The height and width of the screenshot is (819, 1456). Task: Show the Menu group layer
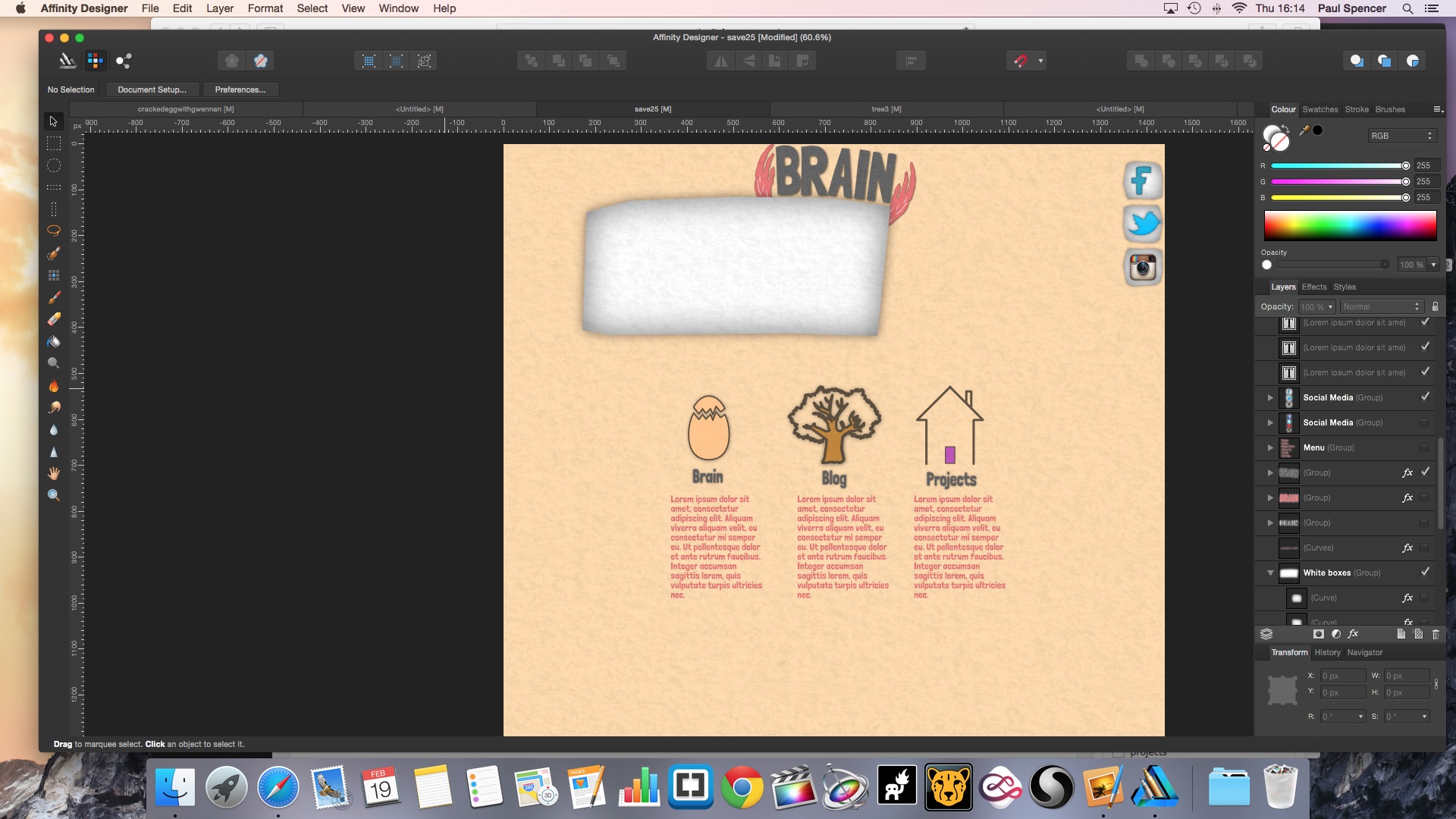(1424, 447)
